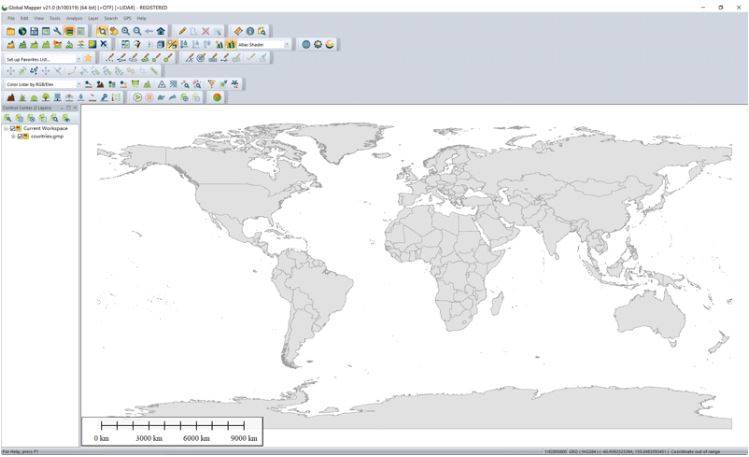
Task: Select the countries.gmp layer name
Action: [46, 136]
